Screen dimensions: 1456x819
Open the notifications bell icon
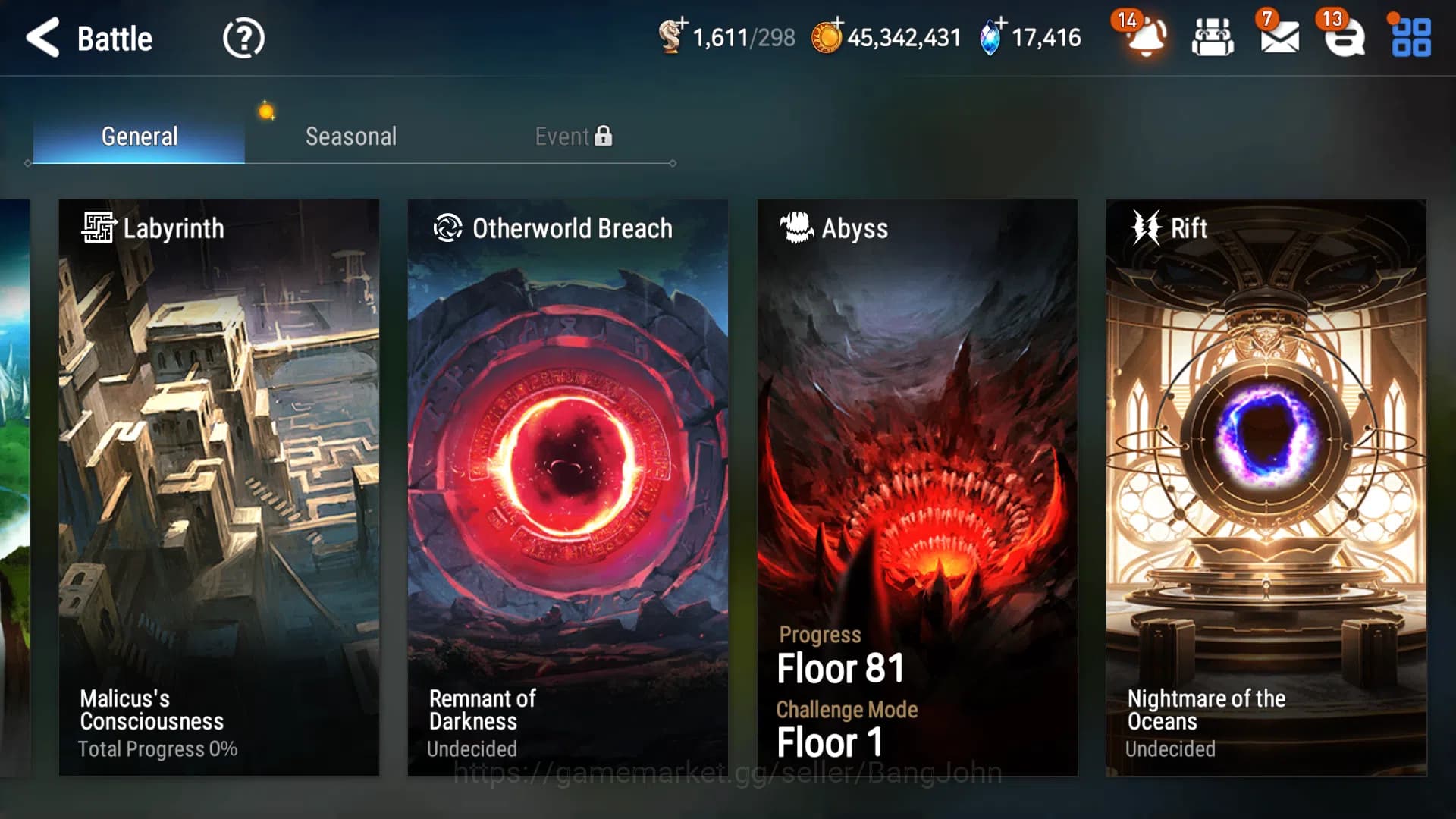tap(1144, 36)
